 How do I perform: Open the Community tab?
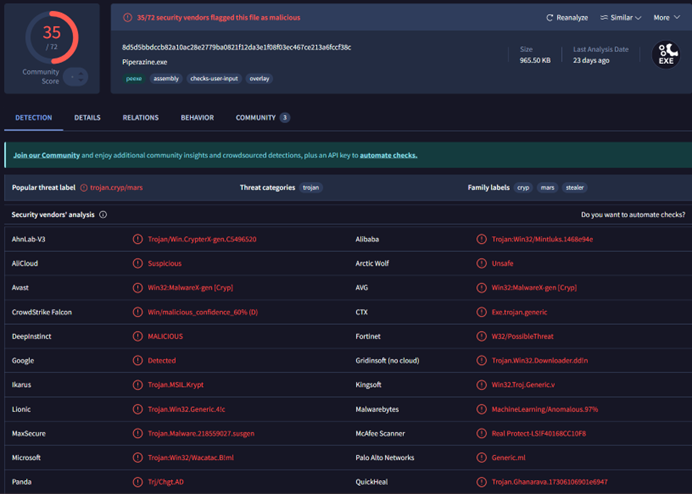click(x=263, y=118)
